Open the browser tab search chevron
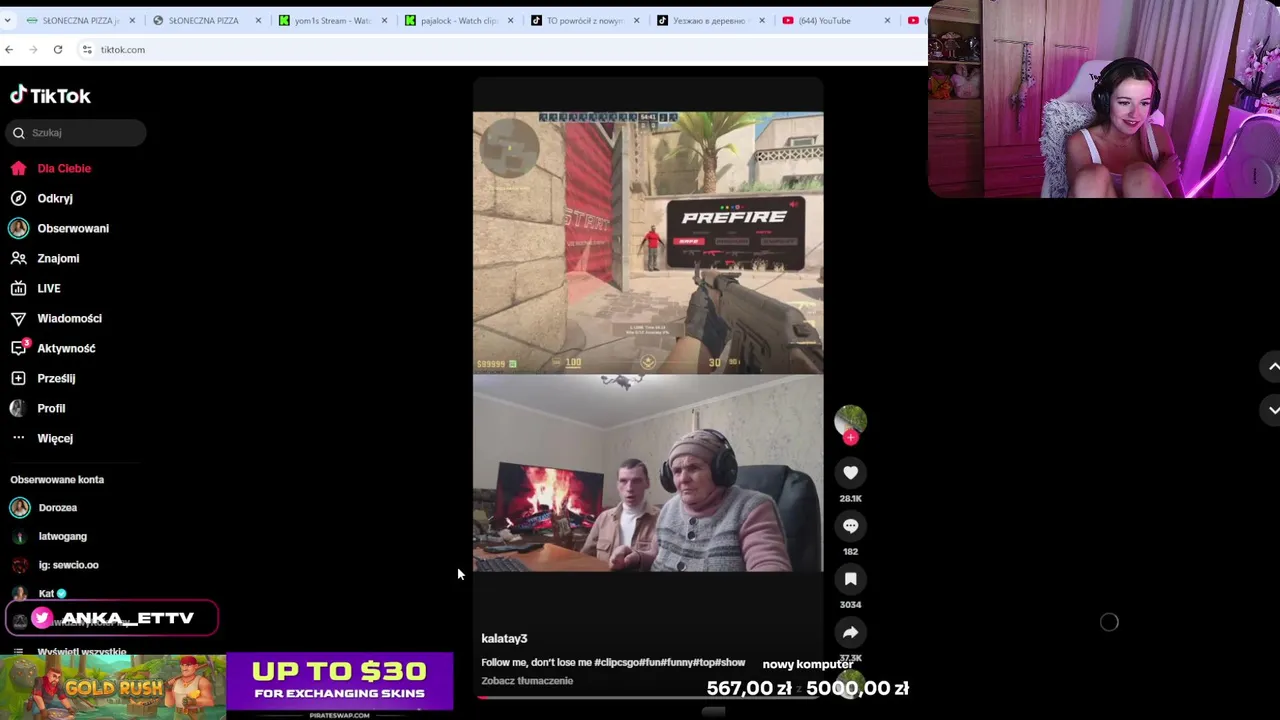This screenshot has height=720, width=1280. [x=7, y=20]
